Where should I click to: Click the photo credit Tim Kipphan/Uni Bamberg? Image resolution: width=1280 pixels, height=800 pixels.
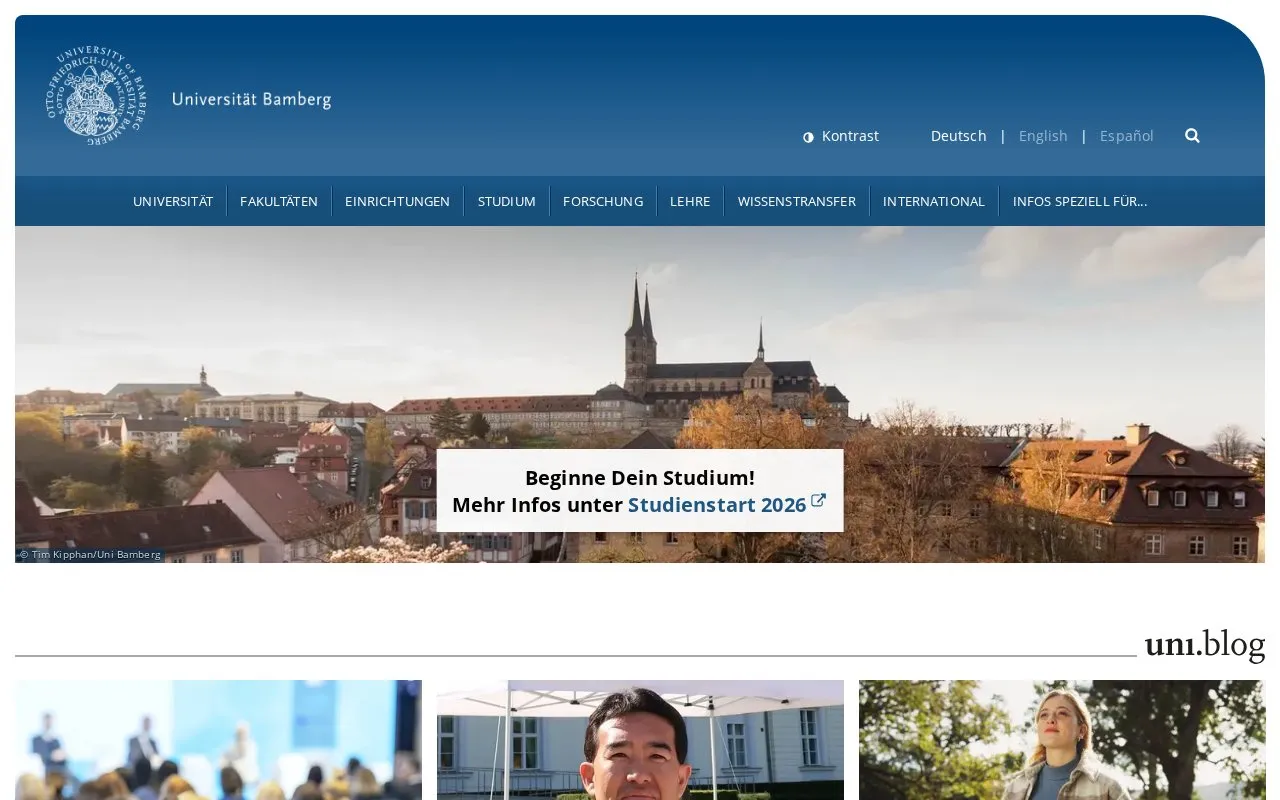[x=90, y=554]
